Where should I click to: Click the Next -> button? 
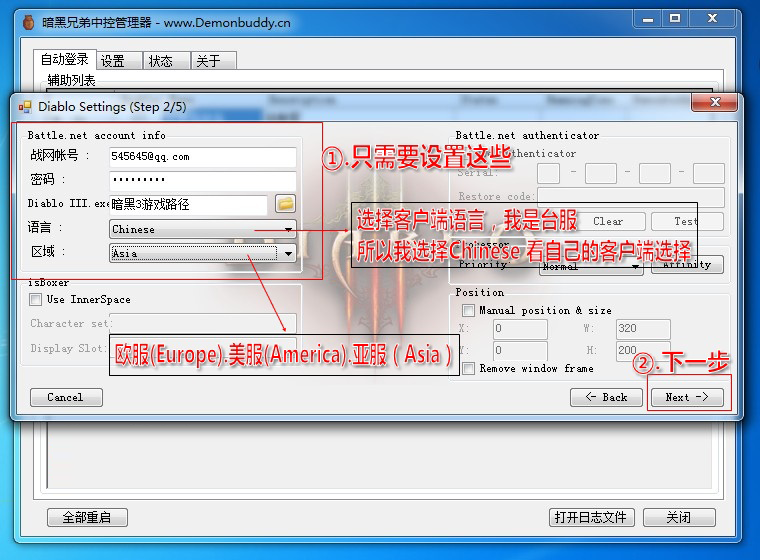[687, 397]
